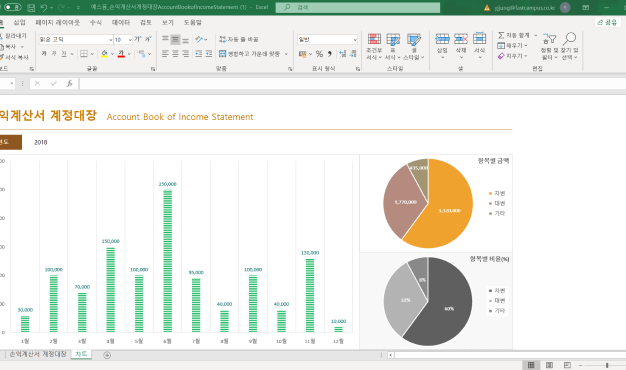Click the ribbon display options icon

[x=586, y=7]
